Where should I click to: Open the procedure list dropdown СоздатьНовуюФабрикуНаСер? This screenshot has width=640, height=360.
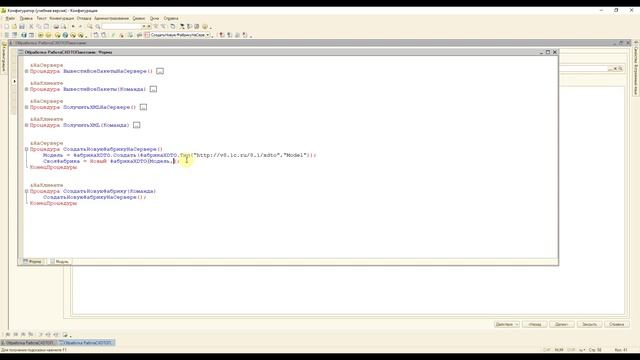(208, 35)
